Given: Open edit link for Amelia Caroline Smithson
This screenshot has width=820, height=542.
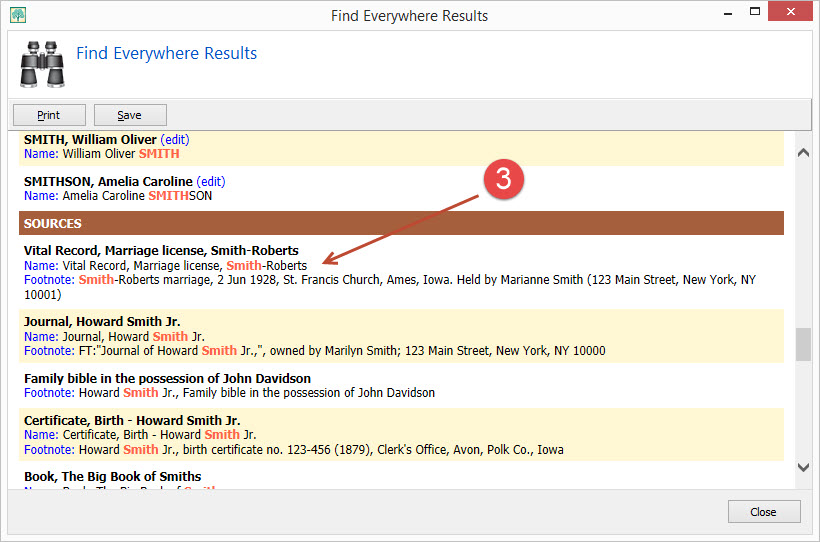Looking at the screenshot, I should click(211, 182).
